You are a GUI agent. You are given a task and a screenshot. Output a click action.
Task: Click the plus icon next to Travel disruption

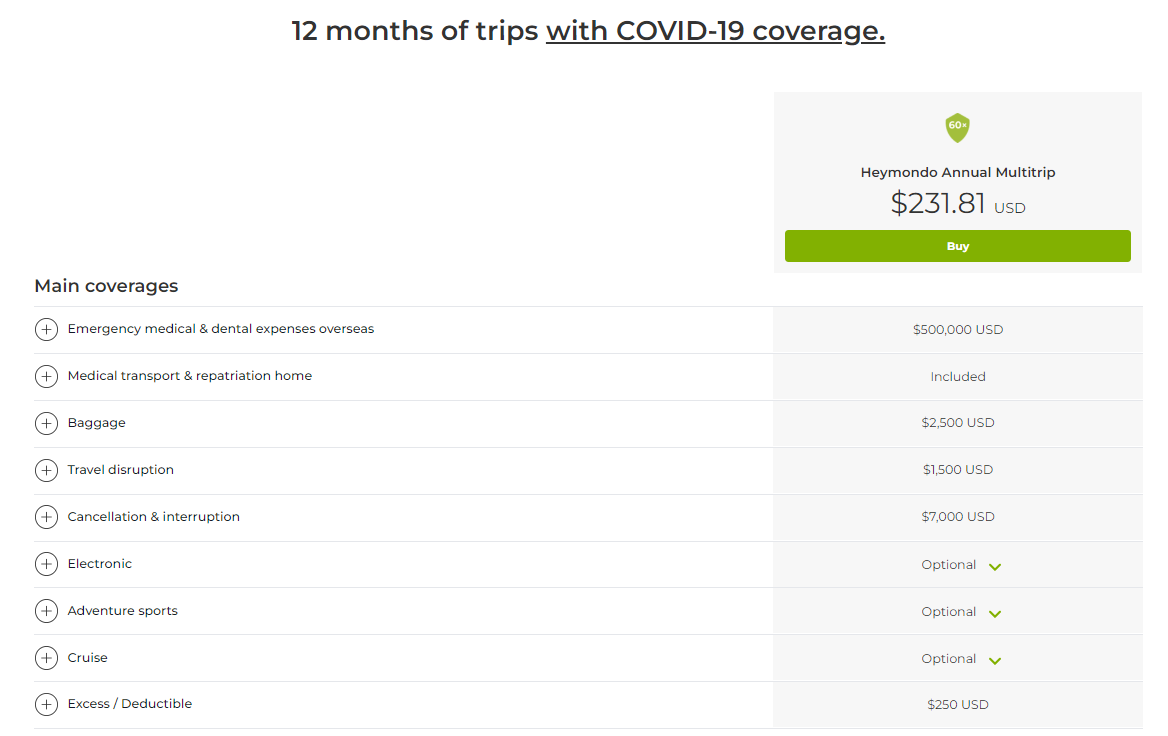pos(47,470)
